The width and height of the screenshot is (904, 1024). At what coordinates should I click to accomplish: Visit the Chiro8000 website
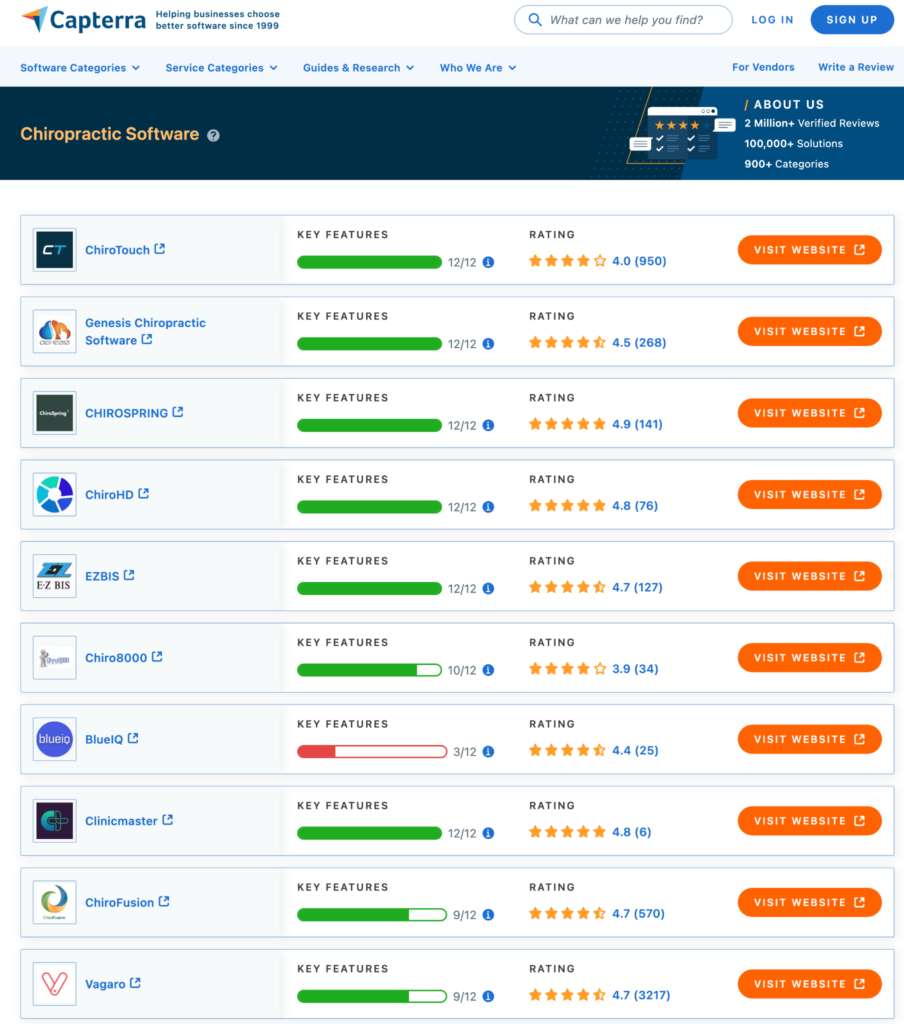tap(809, 658)
